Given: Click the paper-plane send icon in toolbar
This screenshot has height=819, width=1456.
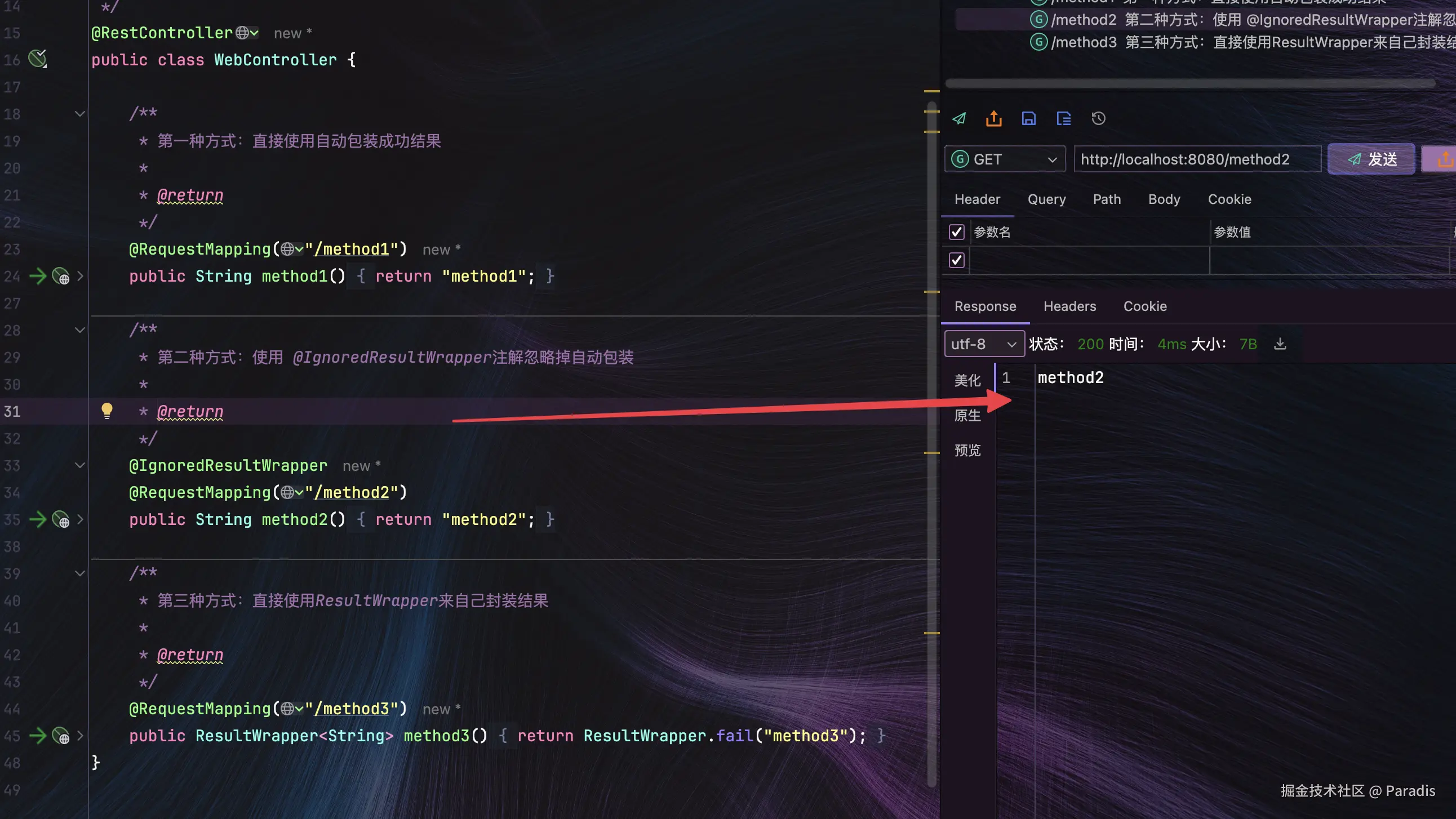Looking at the screenshot, I should (959, 119).
